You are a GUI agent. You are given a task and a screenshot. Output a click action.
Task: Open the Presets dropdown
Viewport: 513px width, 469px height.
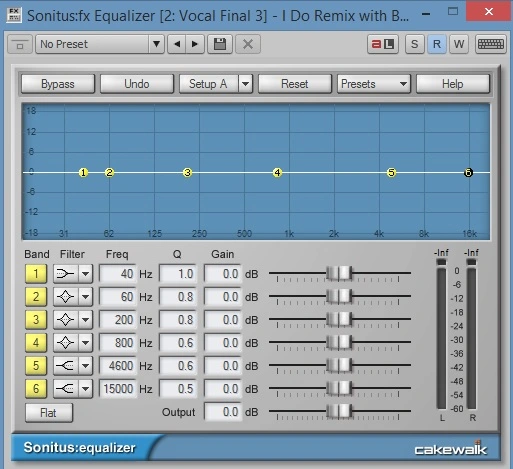[374, 84]
